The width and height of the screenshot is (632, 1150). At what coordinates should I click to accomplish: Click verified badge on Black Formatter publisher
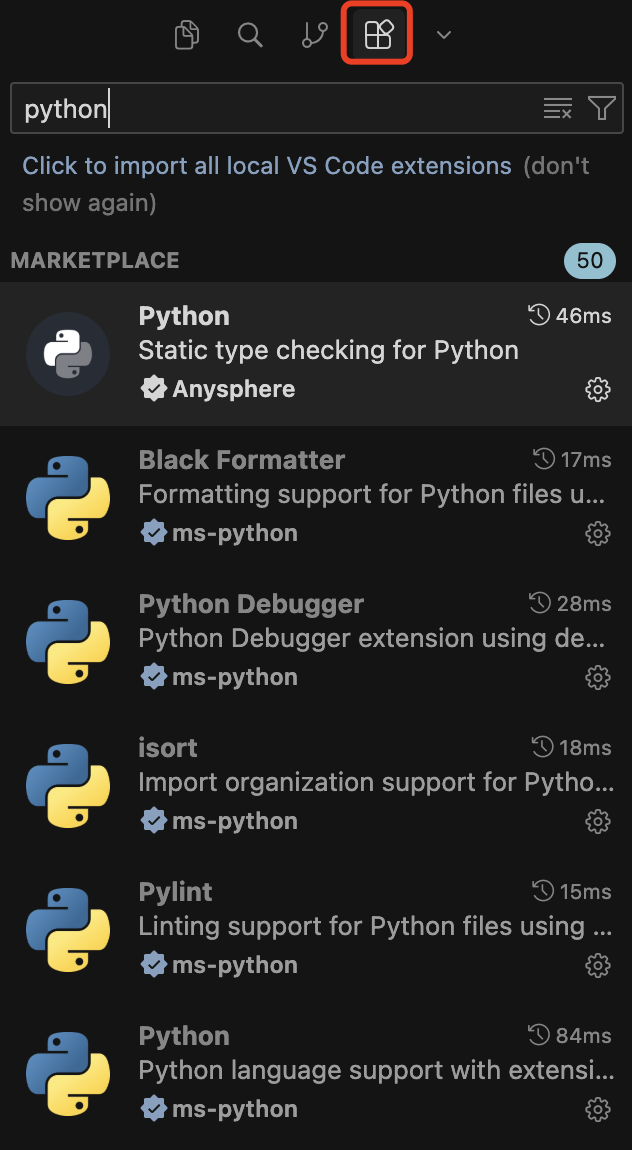point(154,533)
